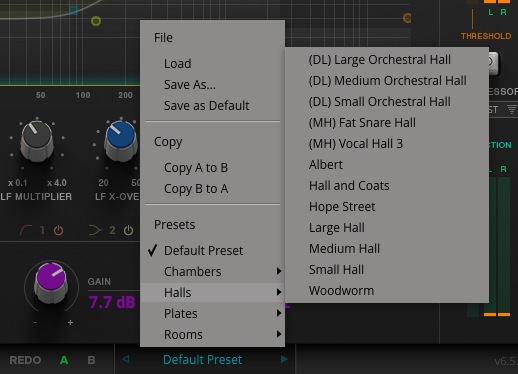Click the orange EQ node at graph edge
Screen dimensions: 518x374
(407, 18)
